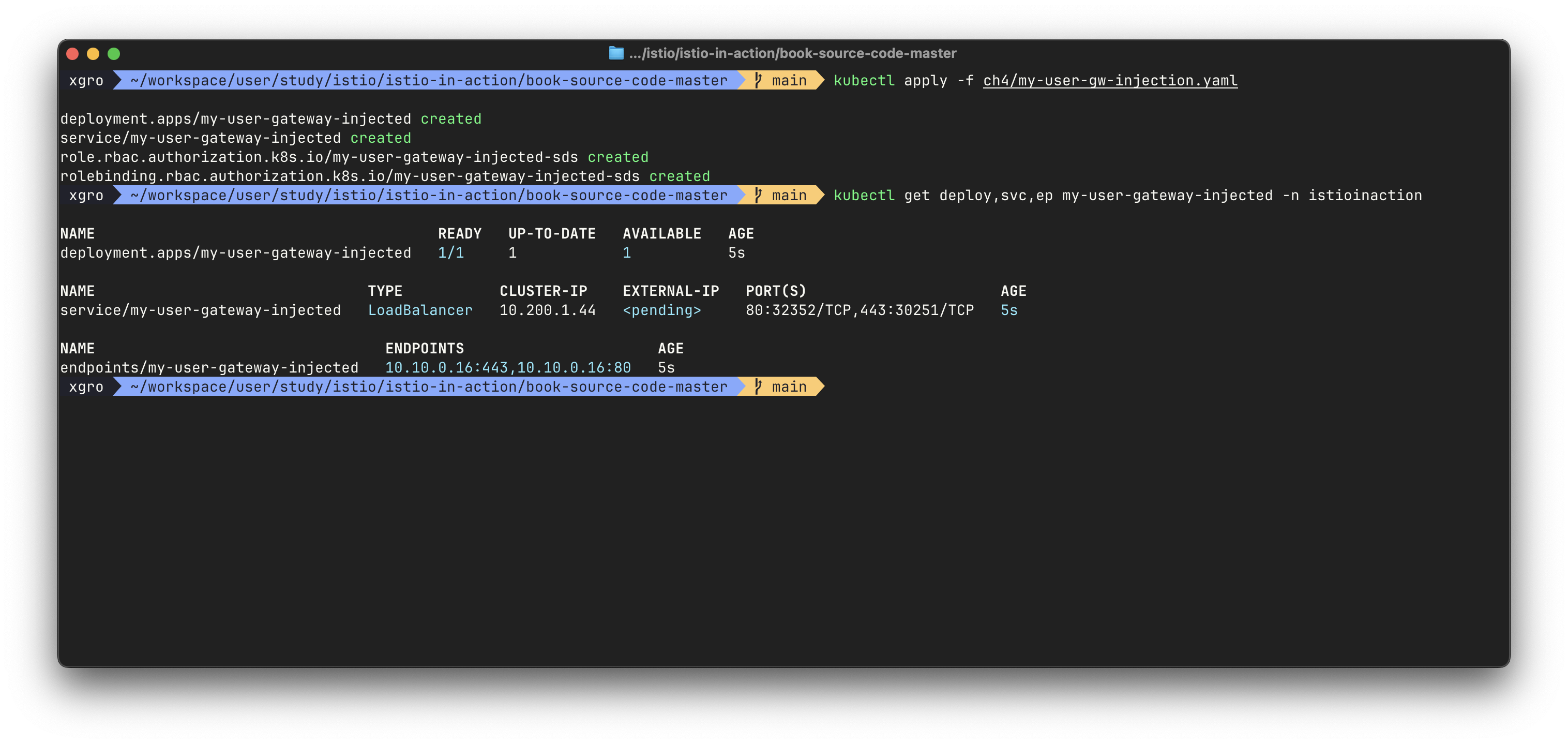
Task: Click the main branch label on last prompt
Action: point(789,386)
